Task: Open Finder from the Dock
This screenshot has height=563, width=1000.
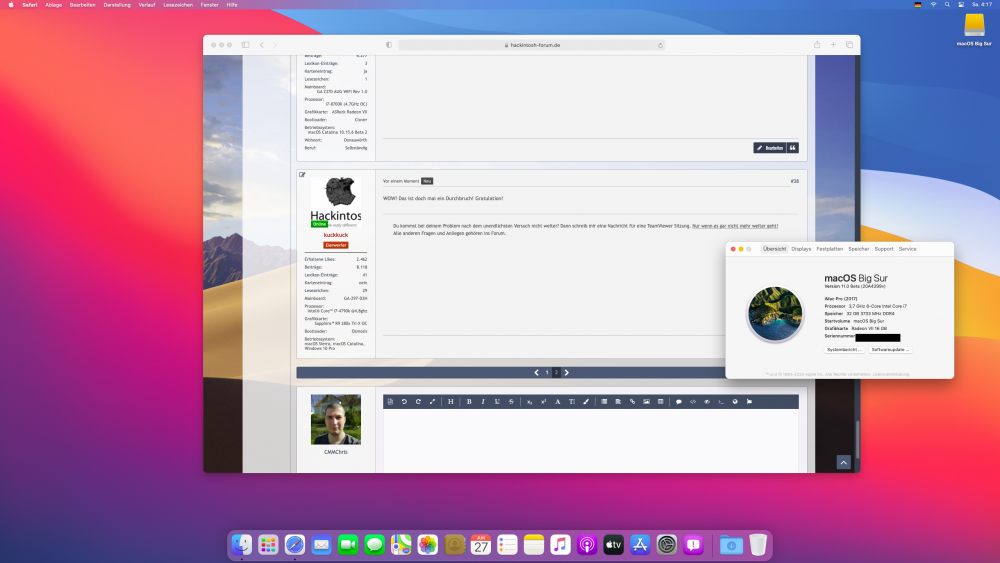Action: tap(242, 545)
